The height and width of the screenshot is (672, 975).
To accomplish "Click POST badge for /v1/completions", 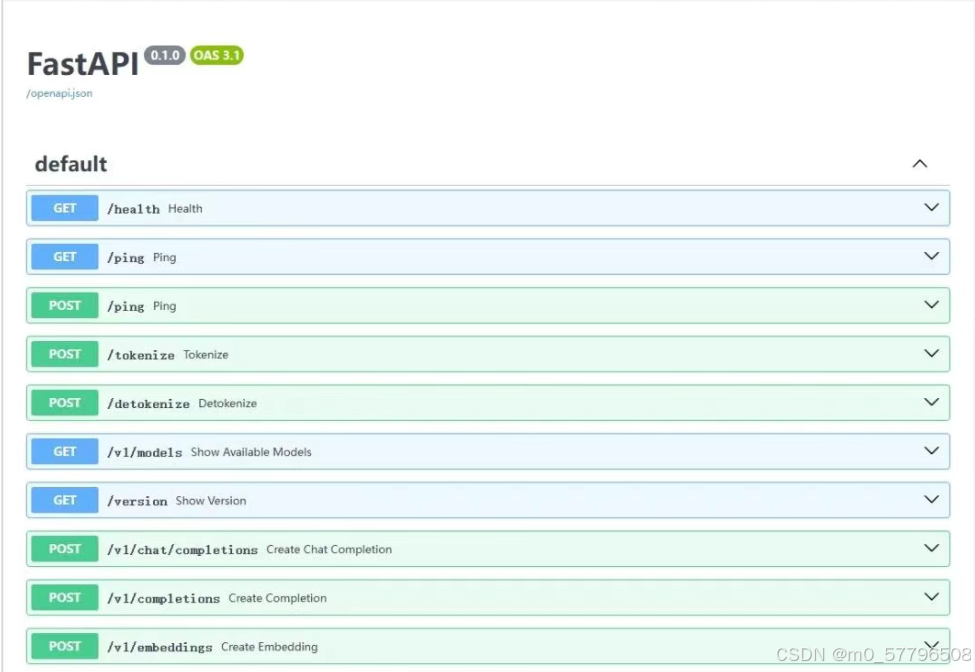I will click(65, 597).
